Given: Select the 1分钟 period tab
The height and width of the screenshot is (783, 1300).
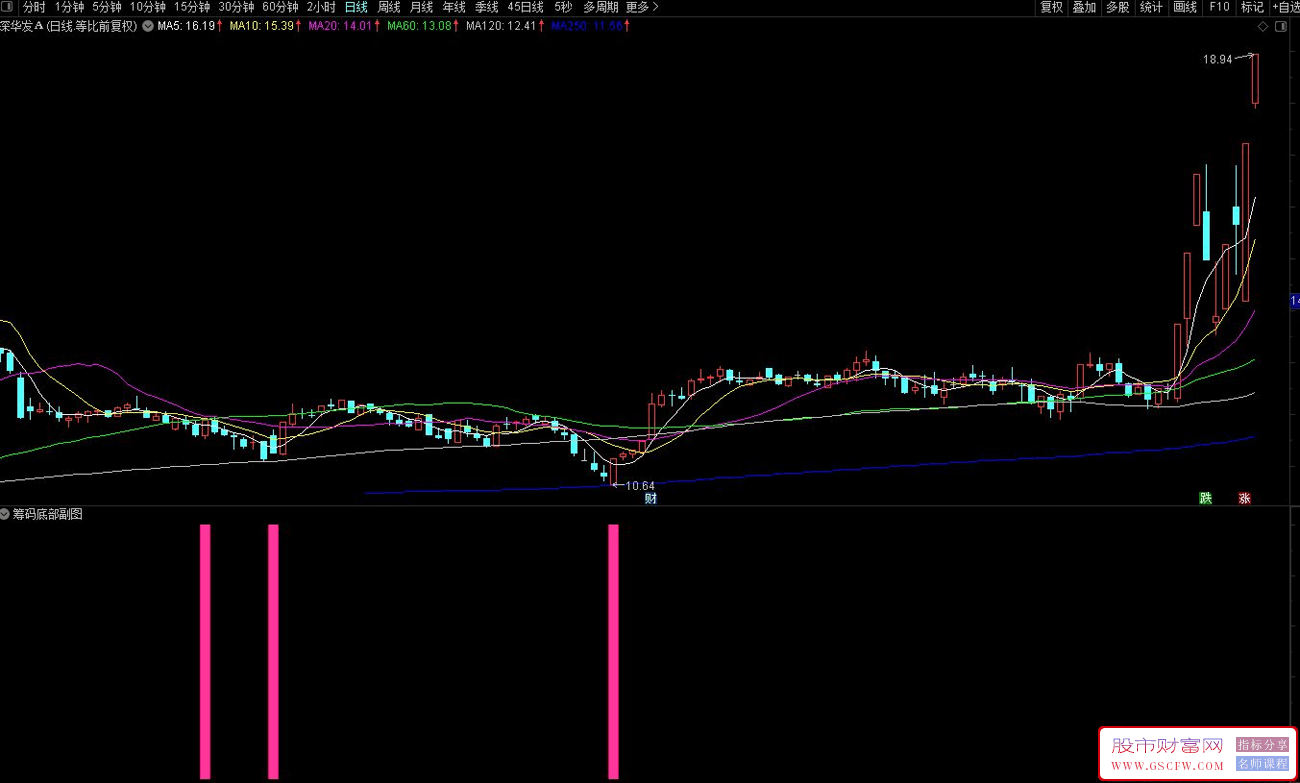Looking at the screenshot, I should [x=70, y=7].
